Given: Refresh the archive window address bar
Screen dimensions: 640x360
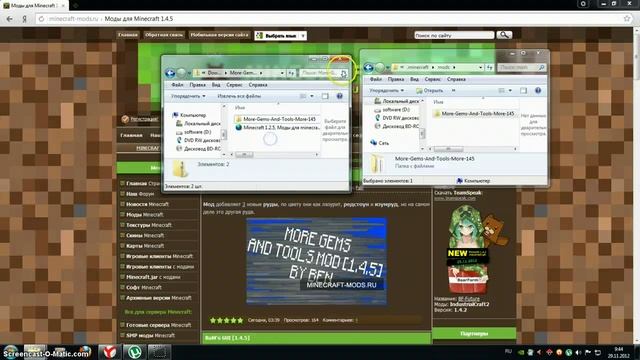Looking at the screenshot, I should pos(291,73).
